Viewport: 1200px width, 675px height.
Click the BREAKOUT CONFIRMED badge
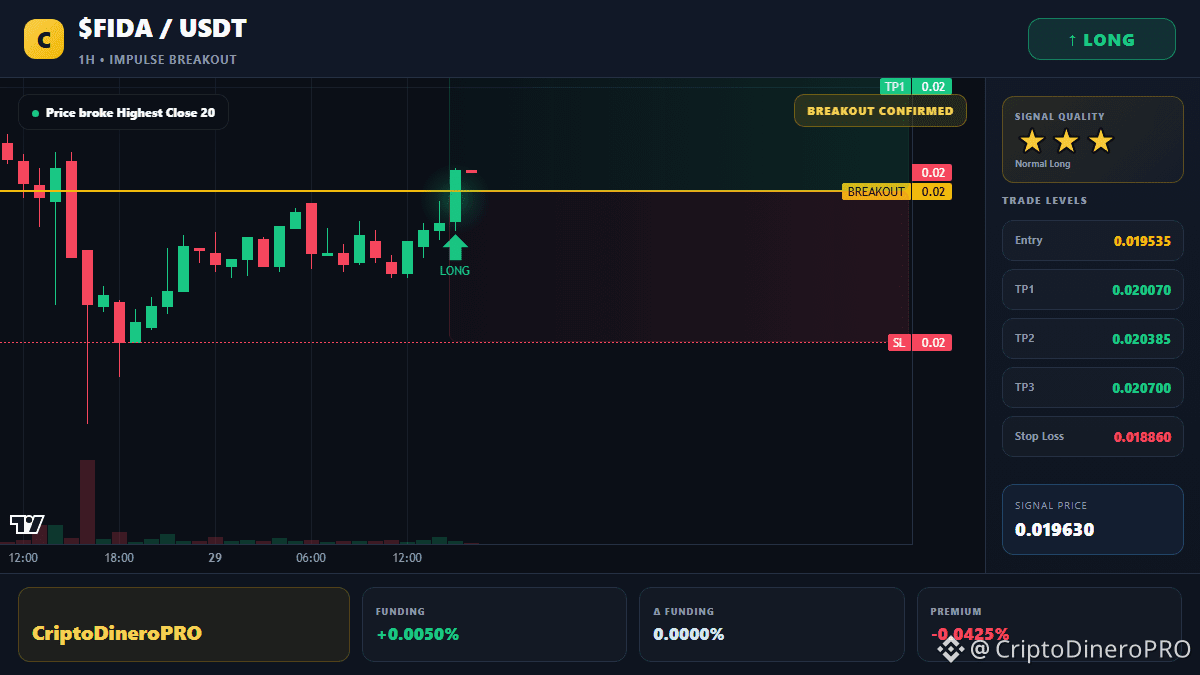[880, 111]
